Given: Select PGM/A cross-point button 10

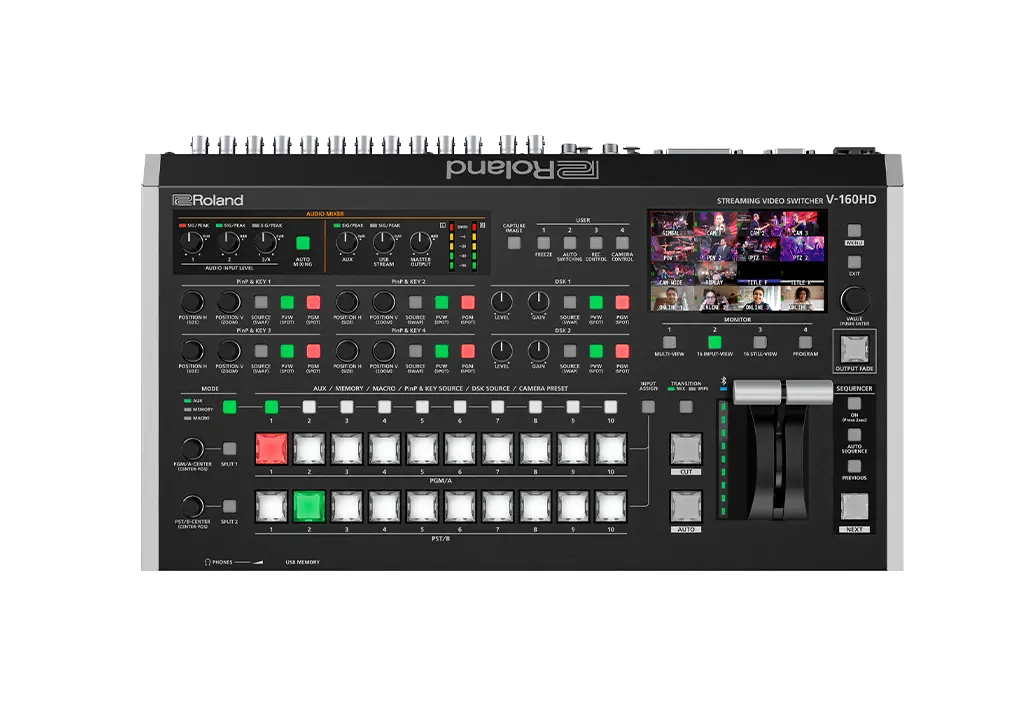Looking at the screenshot, I should coord(611,449).
